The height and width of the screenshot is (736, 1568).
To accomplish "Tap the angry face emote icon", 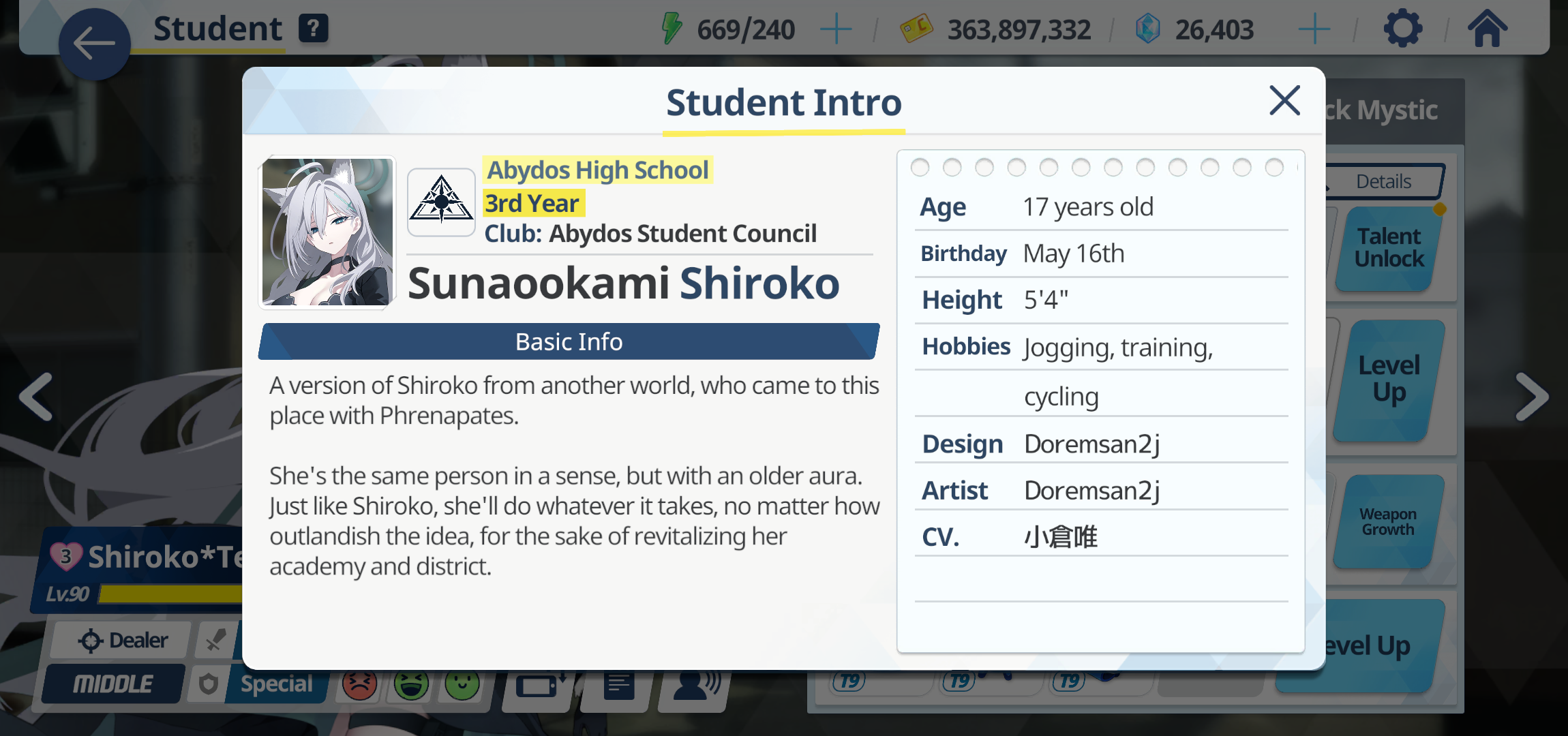I will [360, 684].
